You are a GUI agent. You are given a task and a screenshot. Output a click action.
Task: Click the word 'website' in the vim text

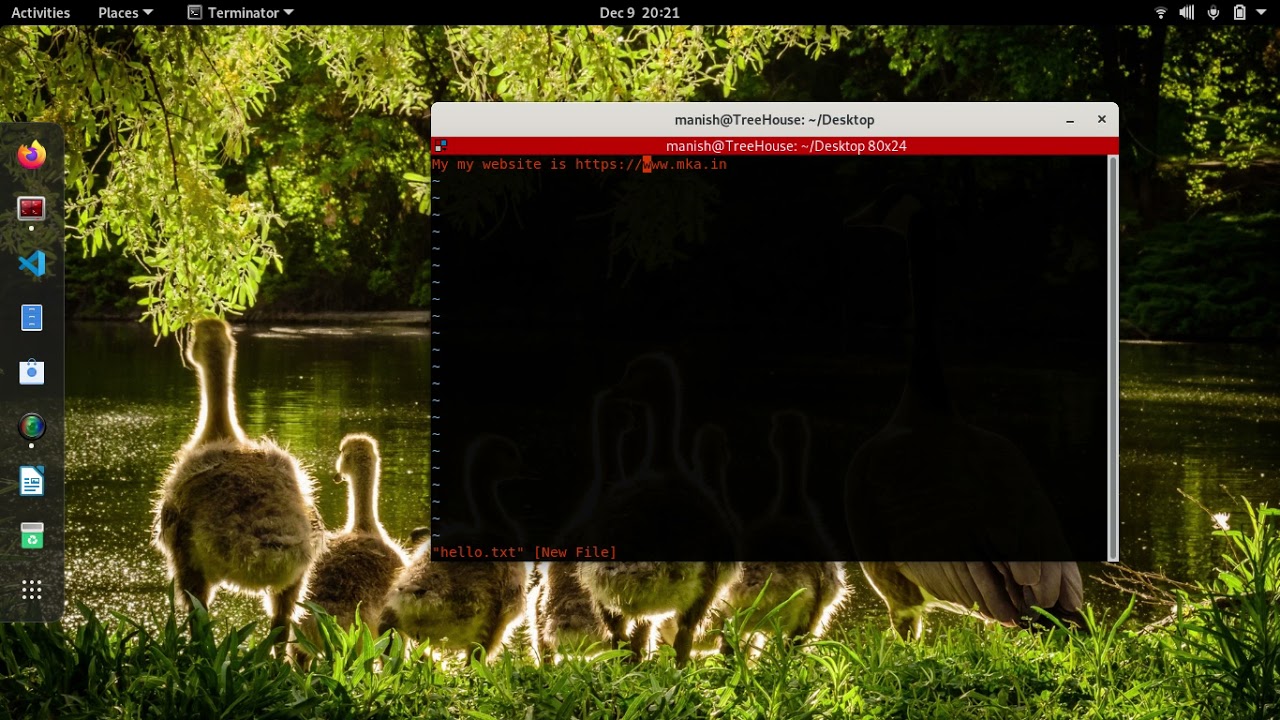511,164
